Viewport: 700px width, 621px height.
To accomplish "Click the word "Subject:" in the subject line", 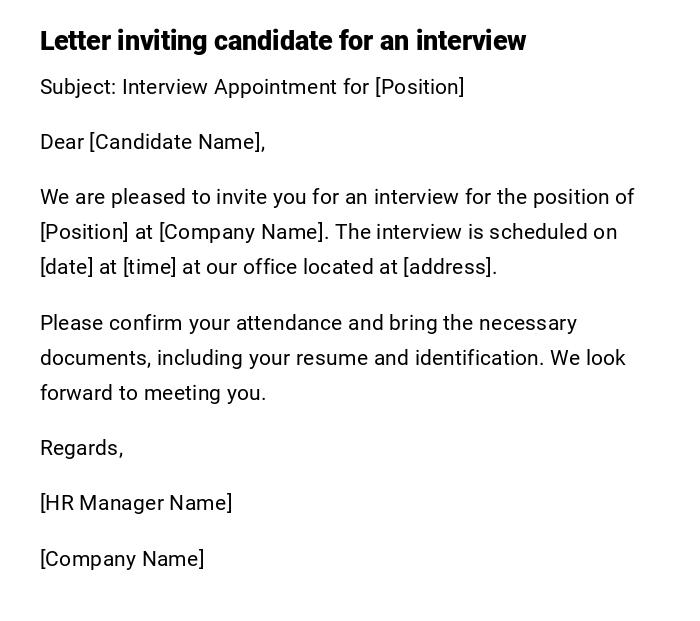I will pyautogui.click(x=78, y=87).
